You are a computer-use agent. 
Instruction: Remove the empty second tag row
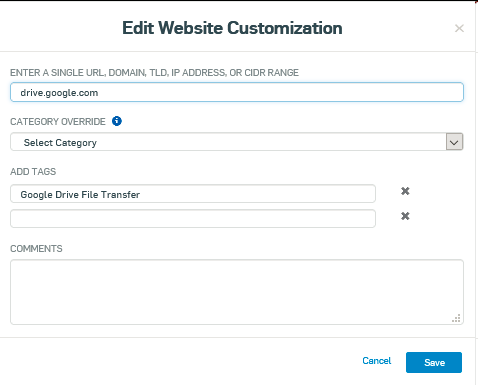coord(405,216)
